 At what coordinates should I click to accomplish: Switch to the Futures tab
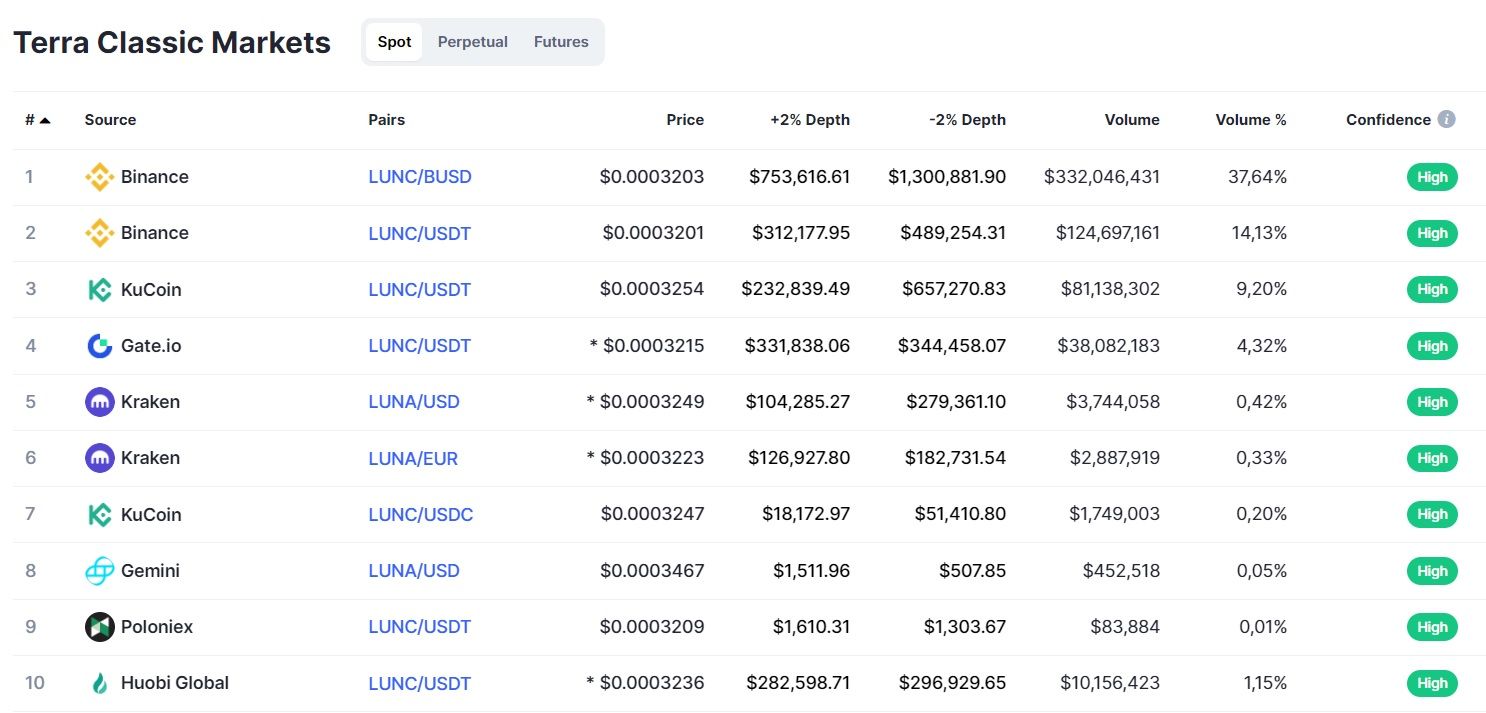(561, 42)
